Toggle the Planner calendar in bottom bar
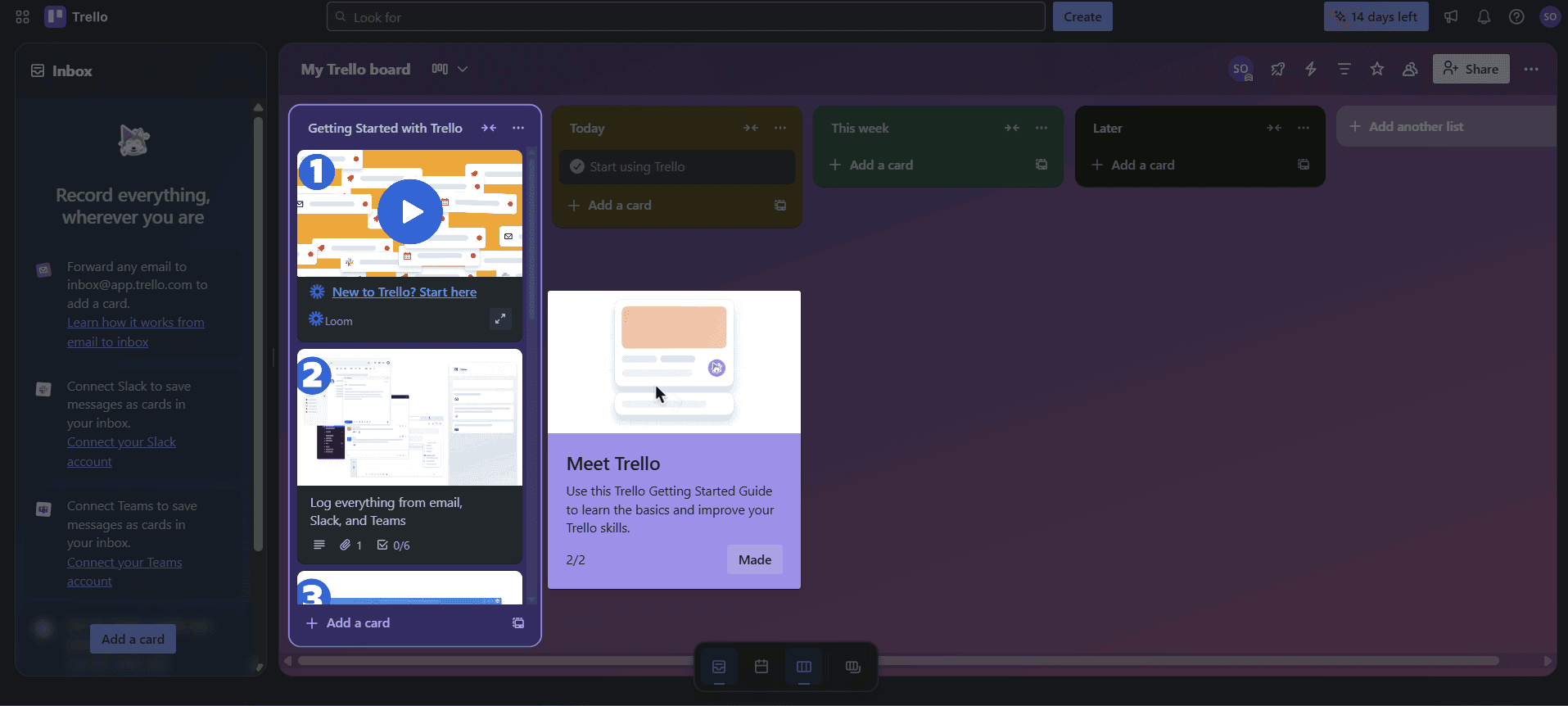Viewport: 1568px width, 706px height. [x=761, y=667]
